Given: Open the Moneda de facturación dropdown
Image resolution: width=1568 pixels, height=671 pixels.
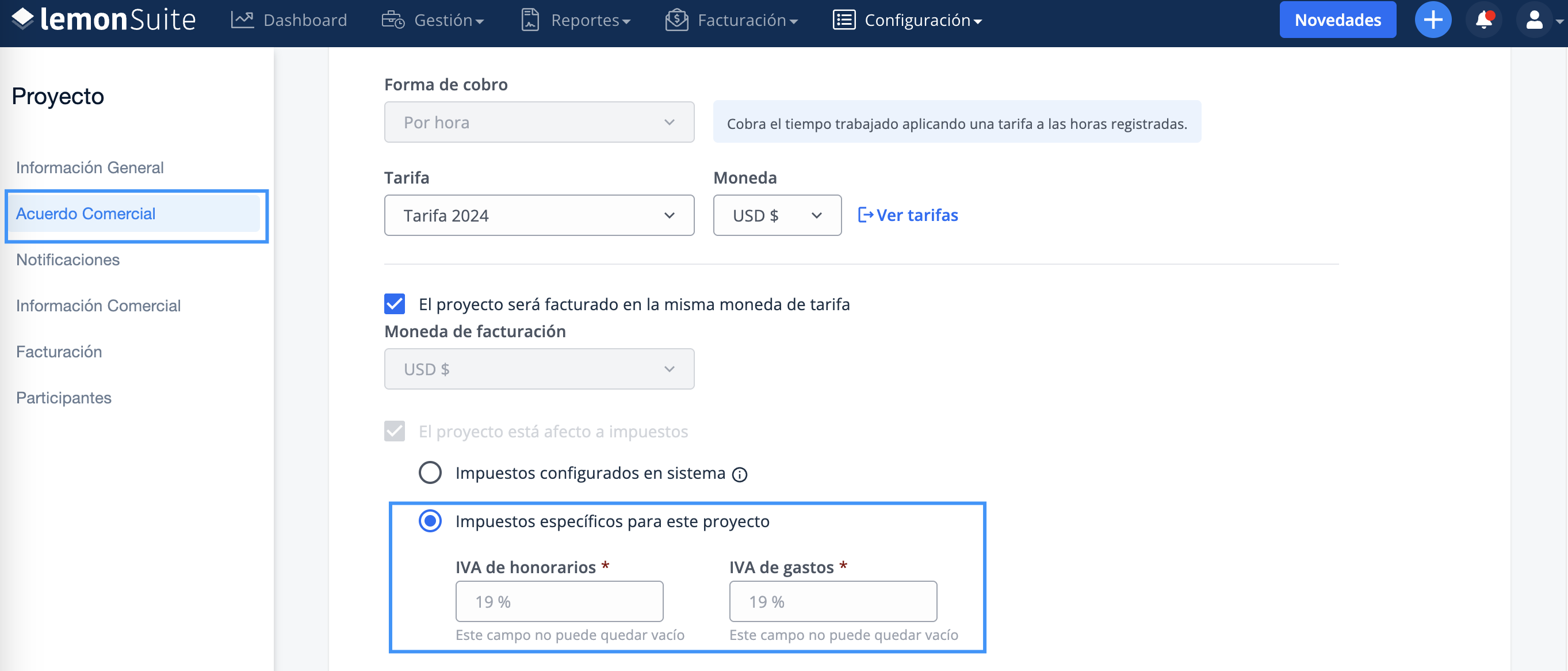Looking at the screenshot, I should (539, 369).
